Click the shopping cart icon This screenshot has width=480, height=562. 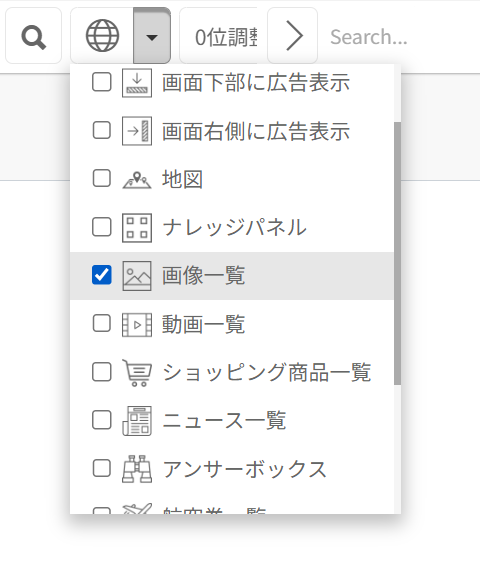(x=137, y=373)
